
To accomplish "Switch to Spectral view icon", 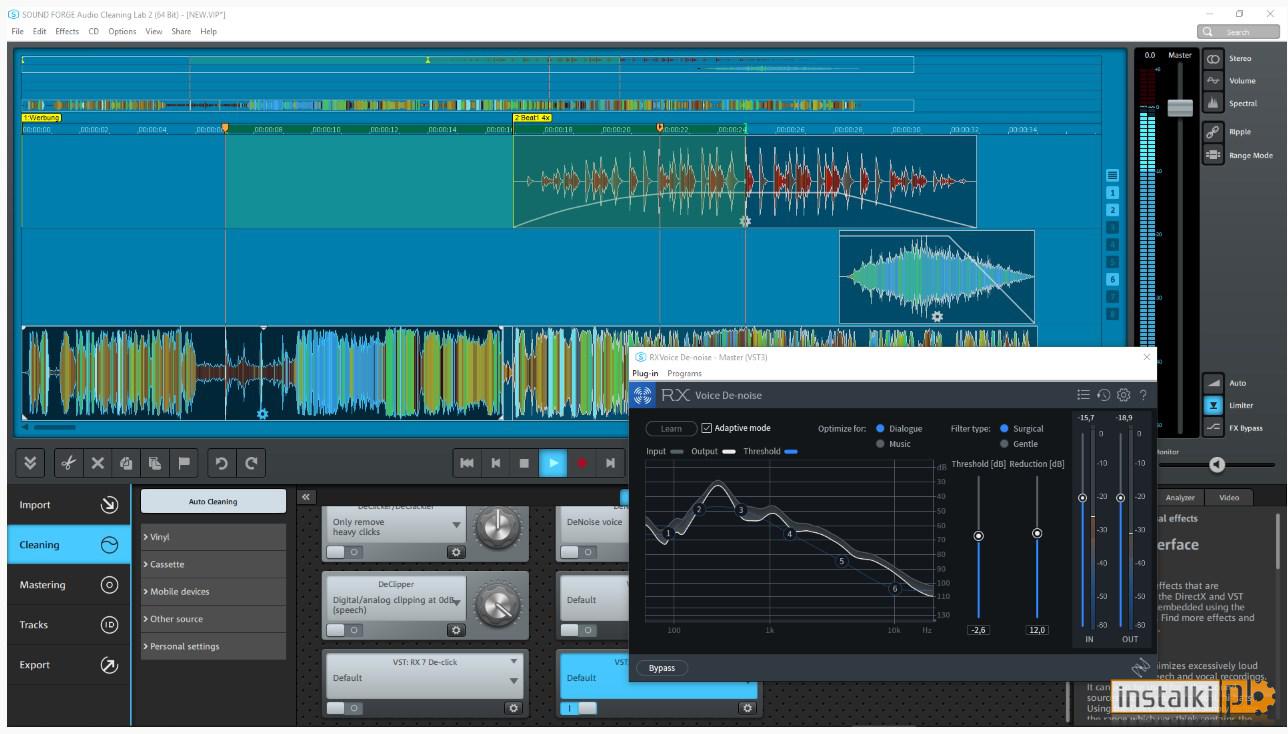I will 1213,103.
